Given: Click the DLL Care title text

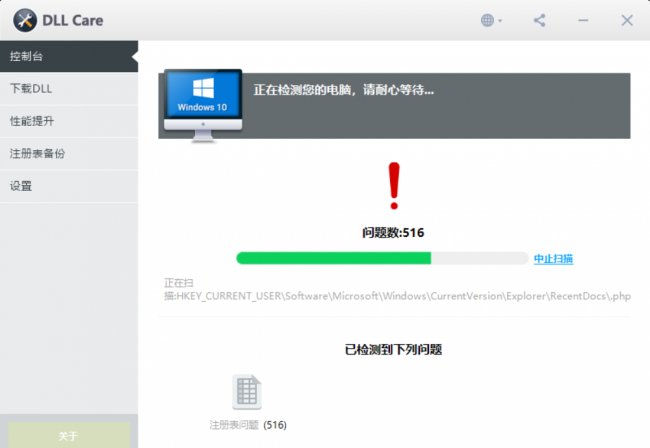Looking at the screenshot, I should 73,20.
